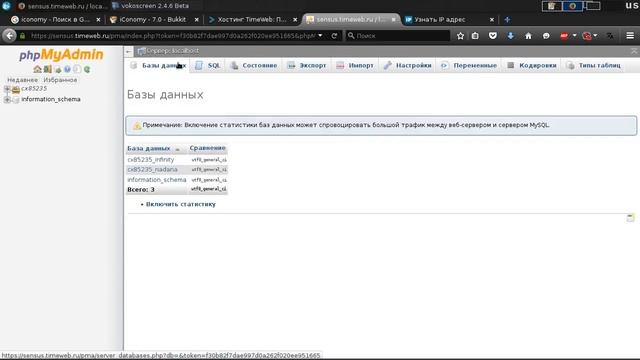Click the red crossed-circle extension icon
Screen dimensions: 640x360
click(587, 36)
